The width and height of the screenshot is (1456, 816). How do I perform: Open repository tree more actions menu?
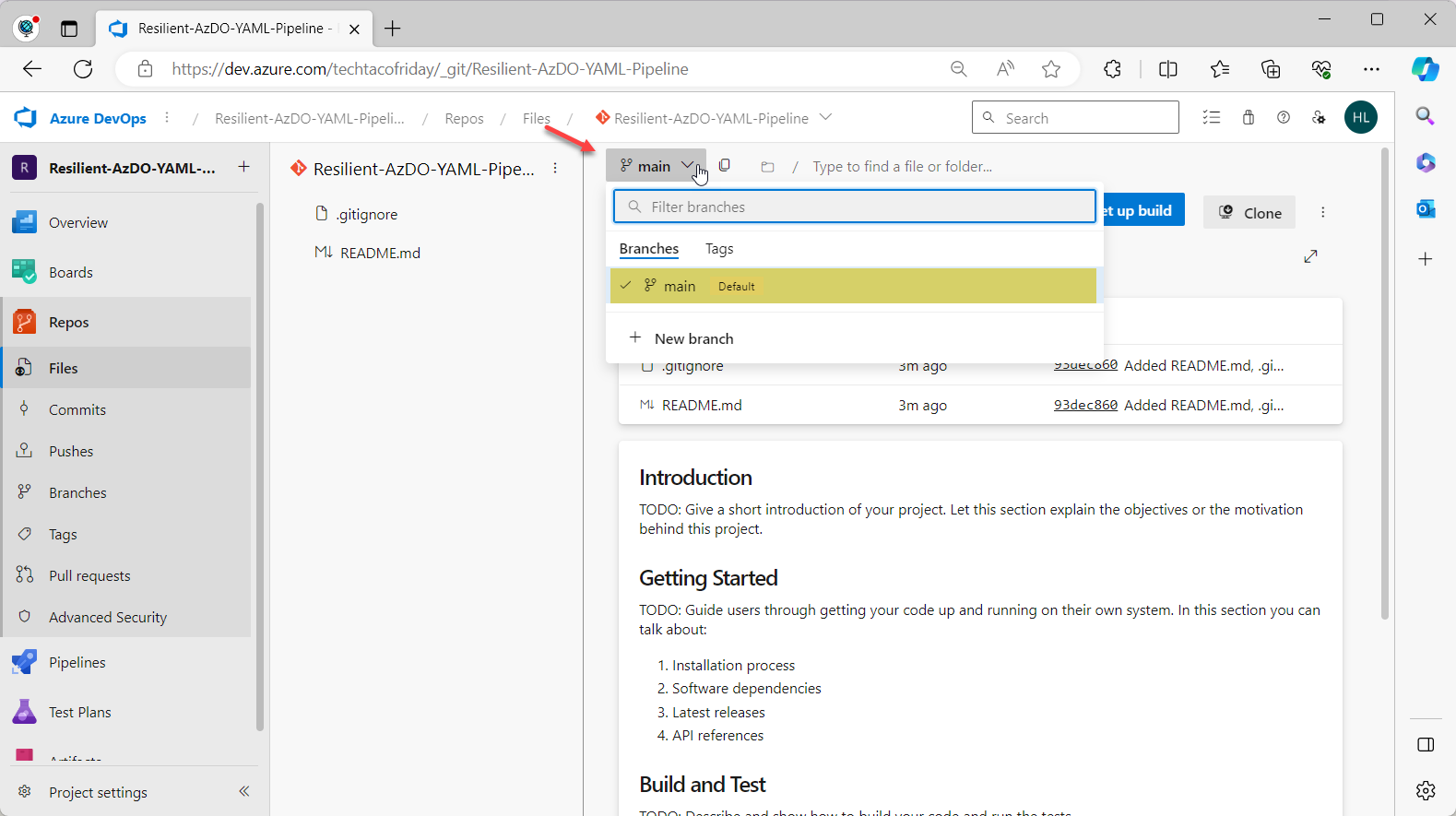pyautogui.click(x=555, y=168)
